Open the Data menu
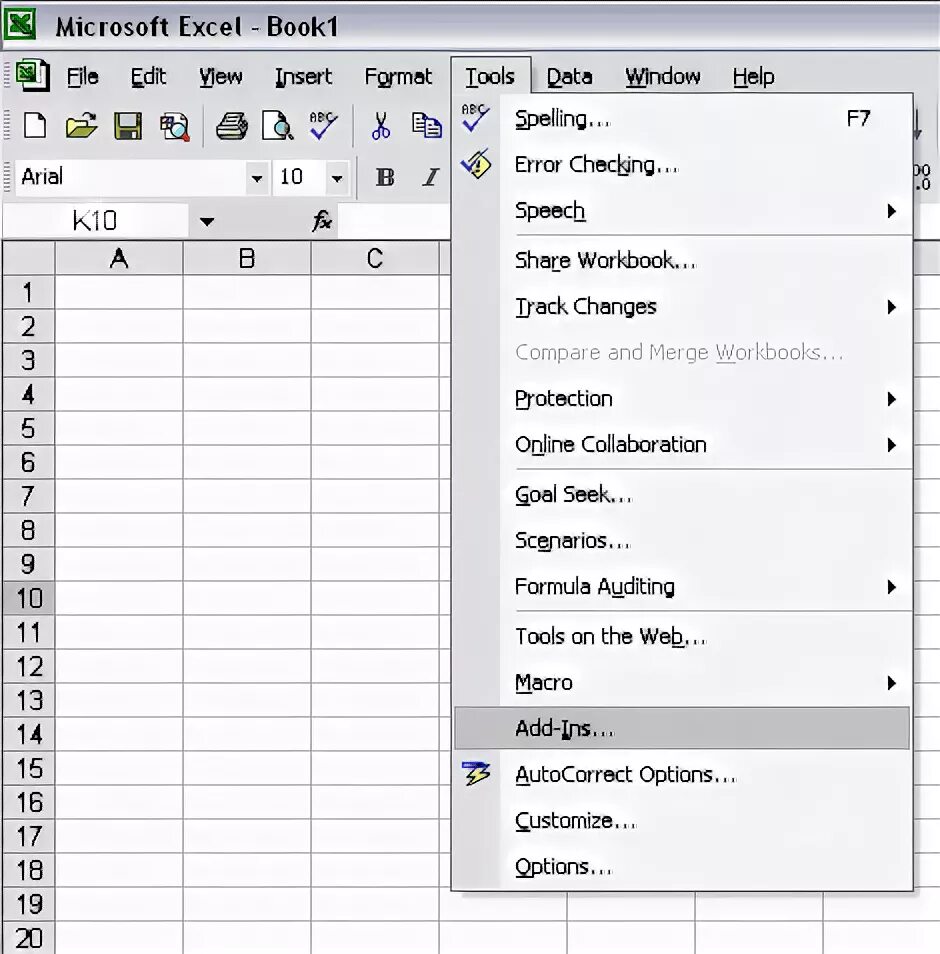 pyautogui.click(x=569, y=77)
